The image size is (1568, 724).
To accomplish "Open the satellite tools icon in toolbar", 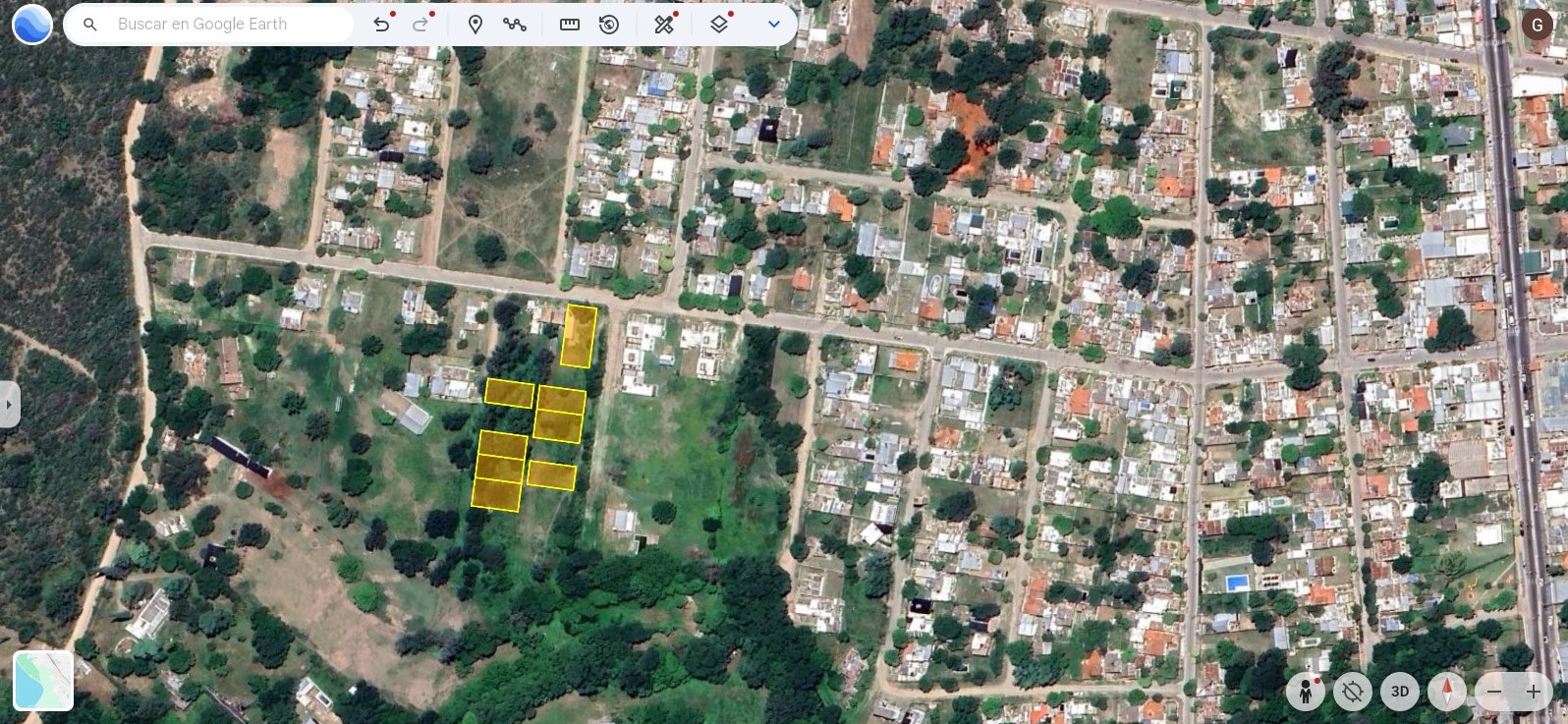I will tap(664, 25).
